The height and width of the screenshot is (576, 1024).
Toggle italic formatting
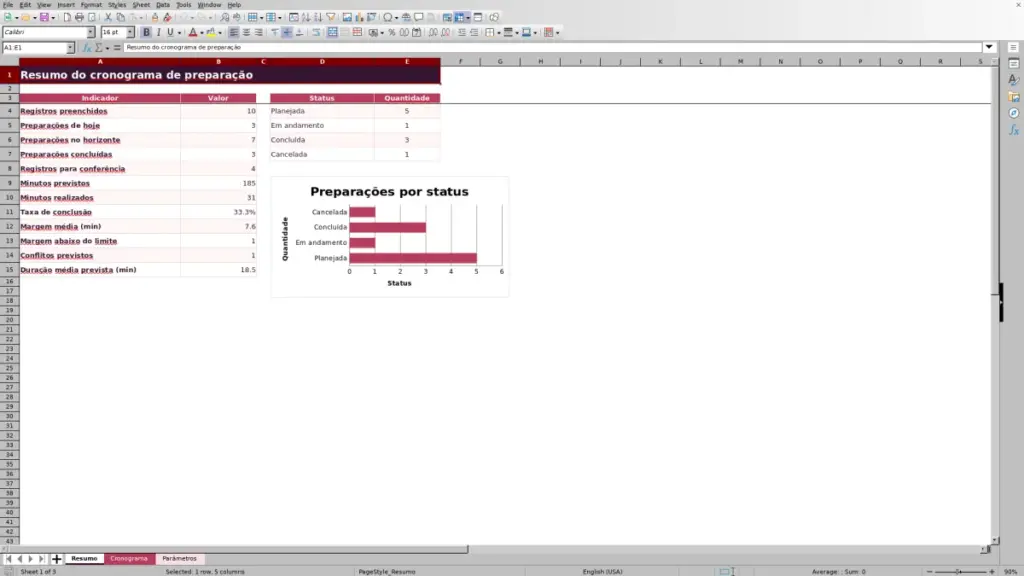[x=158, y=32]
